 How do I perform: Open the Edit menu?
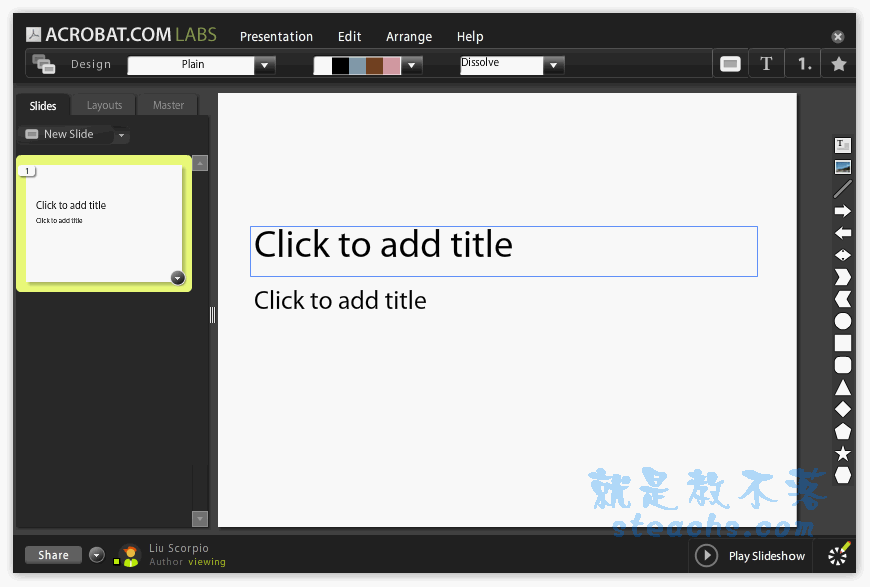(350, 37)
